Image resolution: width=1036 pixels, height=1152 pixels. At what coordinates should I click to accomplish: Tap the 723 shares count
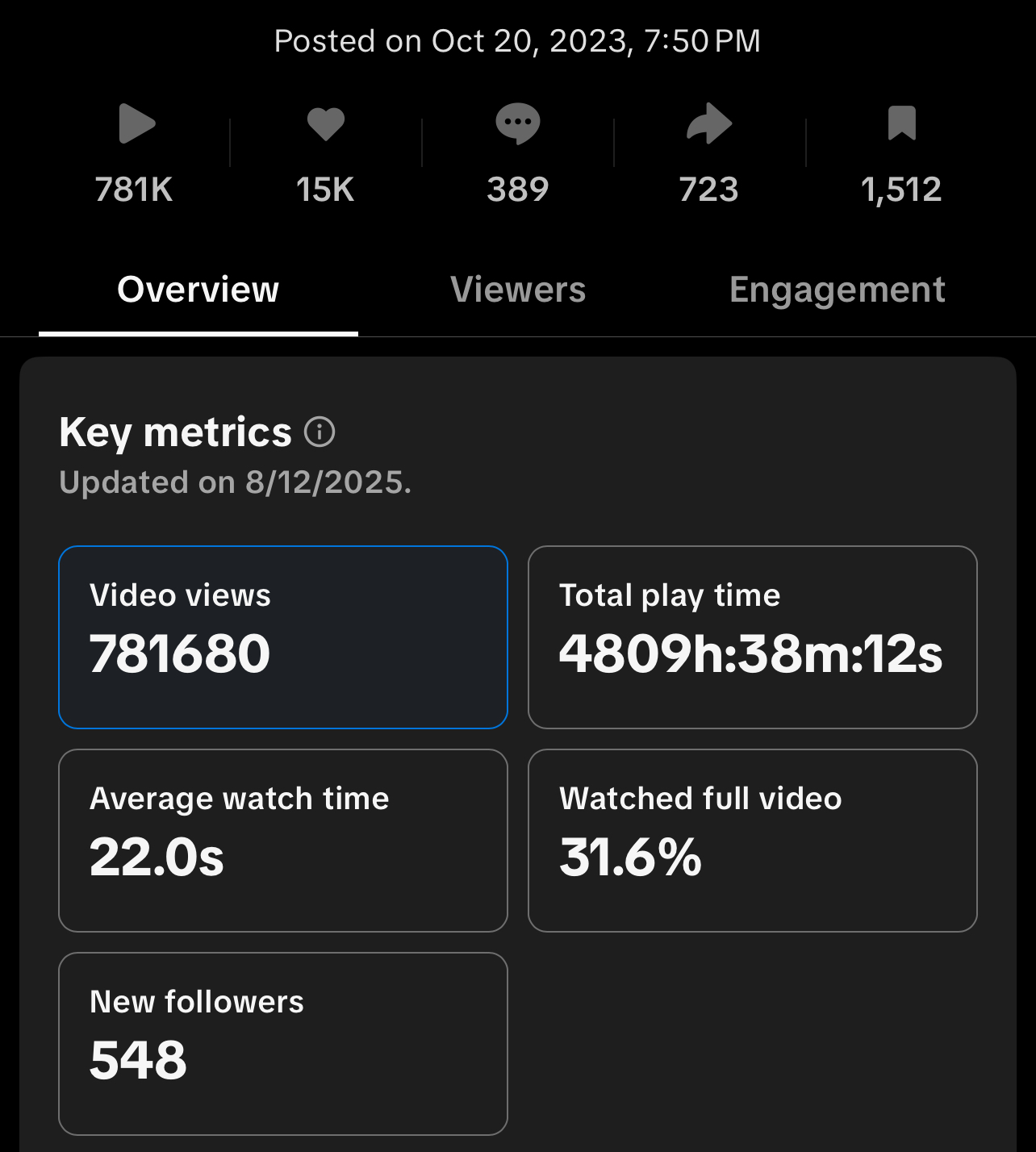coord(709,190)
